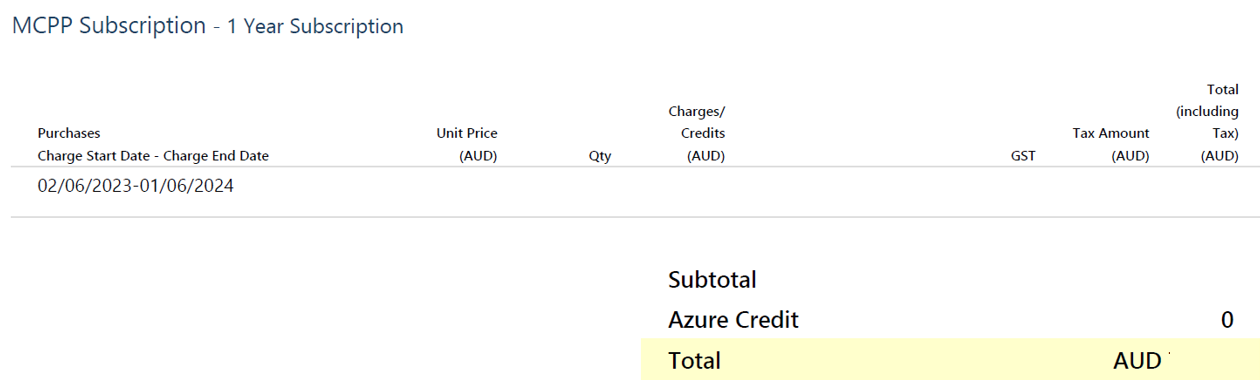Select the Azure Credit value 0
This screenshot has width=1260, height=380.
tap(1227, 321)
